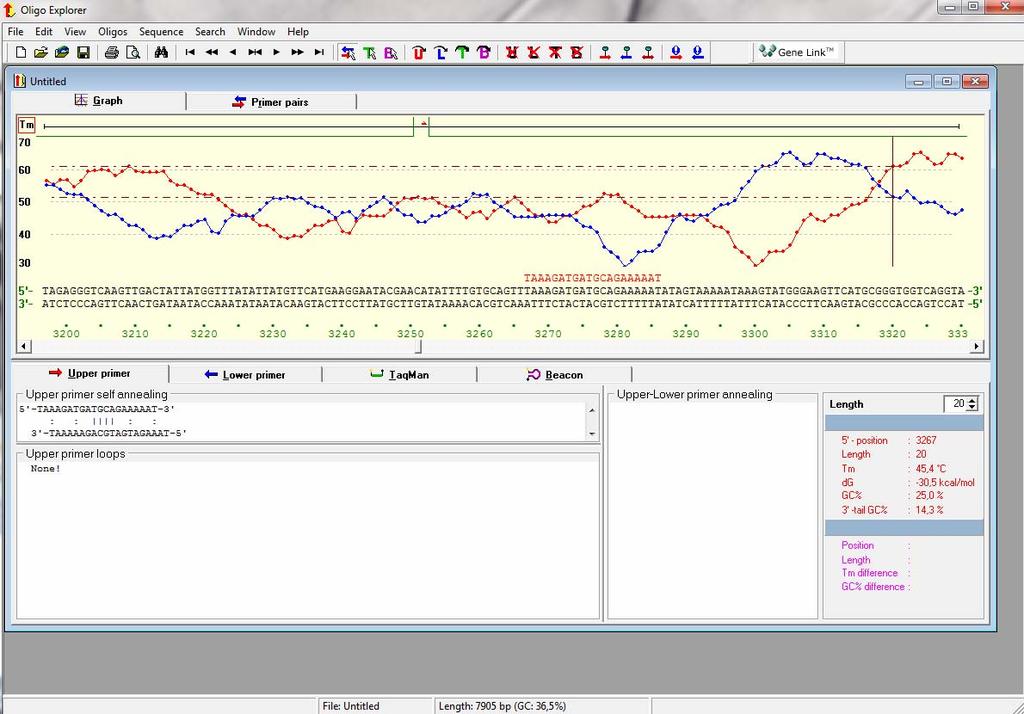Click the sequence scrollbar left arrow
Viewport: 1024px width, 714px height.
click(x=24, y=346)
